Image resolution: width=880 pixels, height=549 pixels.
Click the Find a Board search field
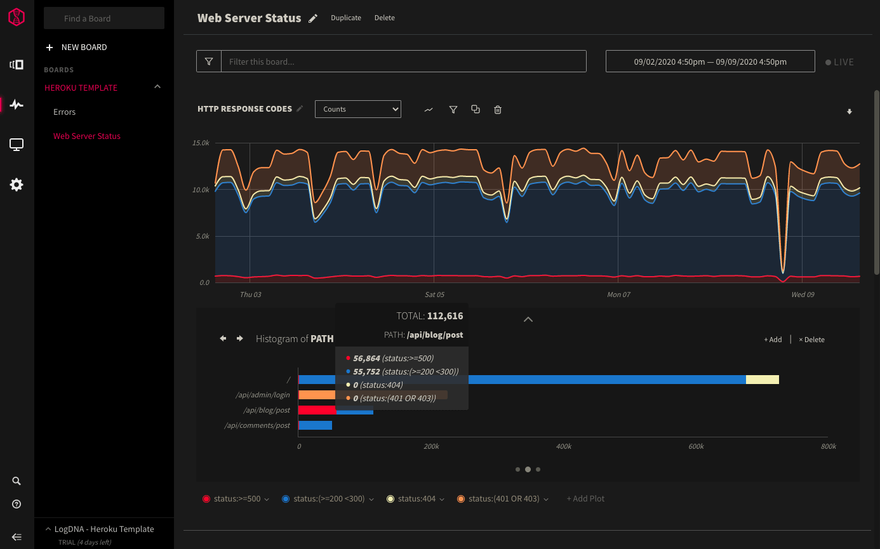pyautogui.click(x=104, y=18)
